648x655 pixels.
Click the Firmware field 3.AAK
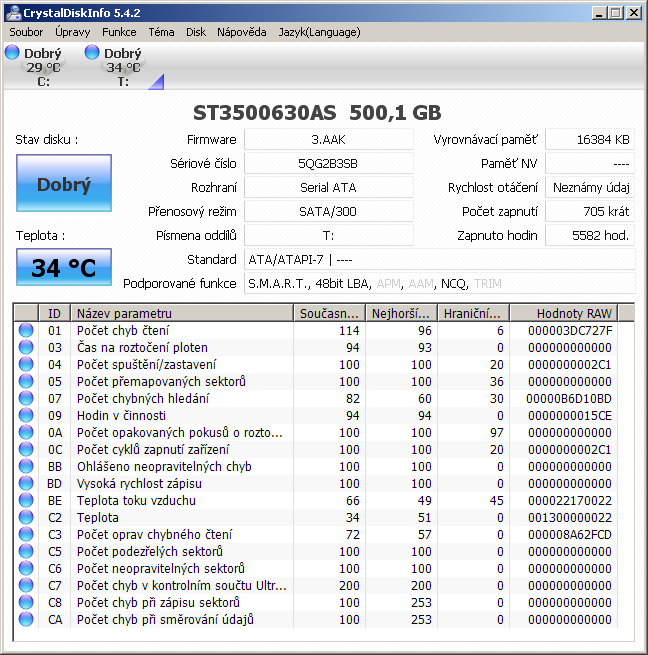328,140
